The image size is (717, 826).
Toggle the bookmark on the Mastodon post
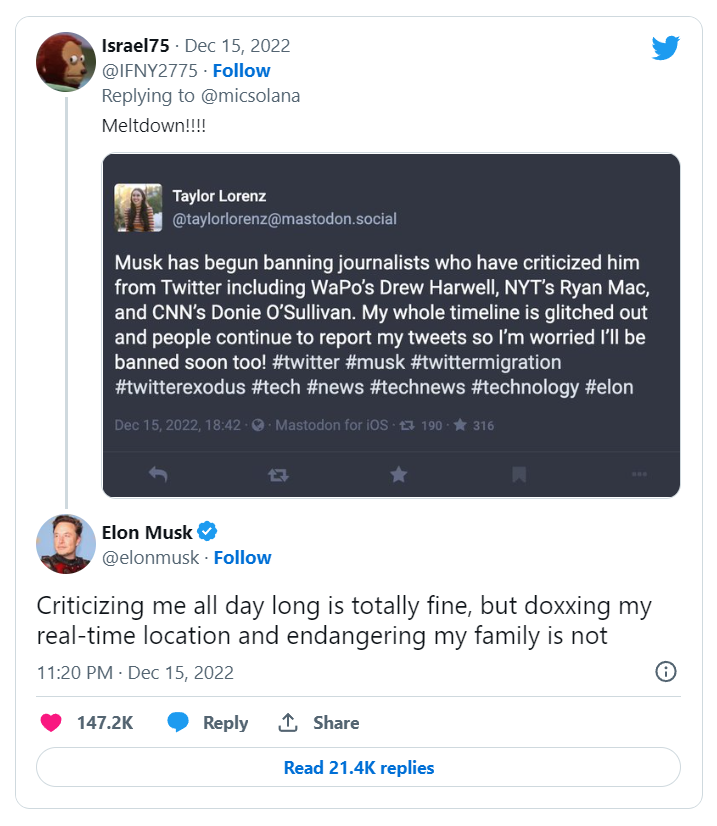click(518, 475)
